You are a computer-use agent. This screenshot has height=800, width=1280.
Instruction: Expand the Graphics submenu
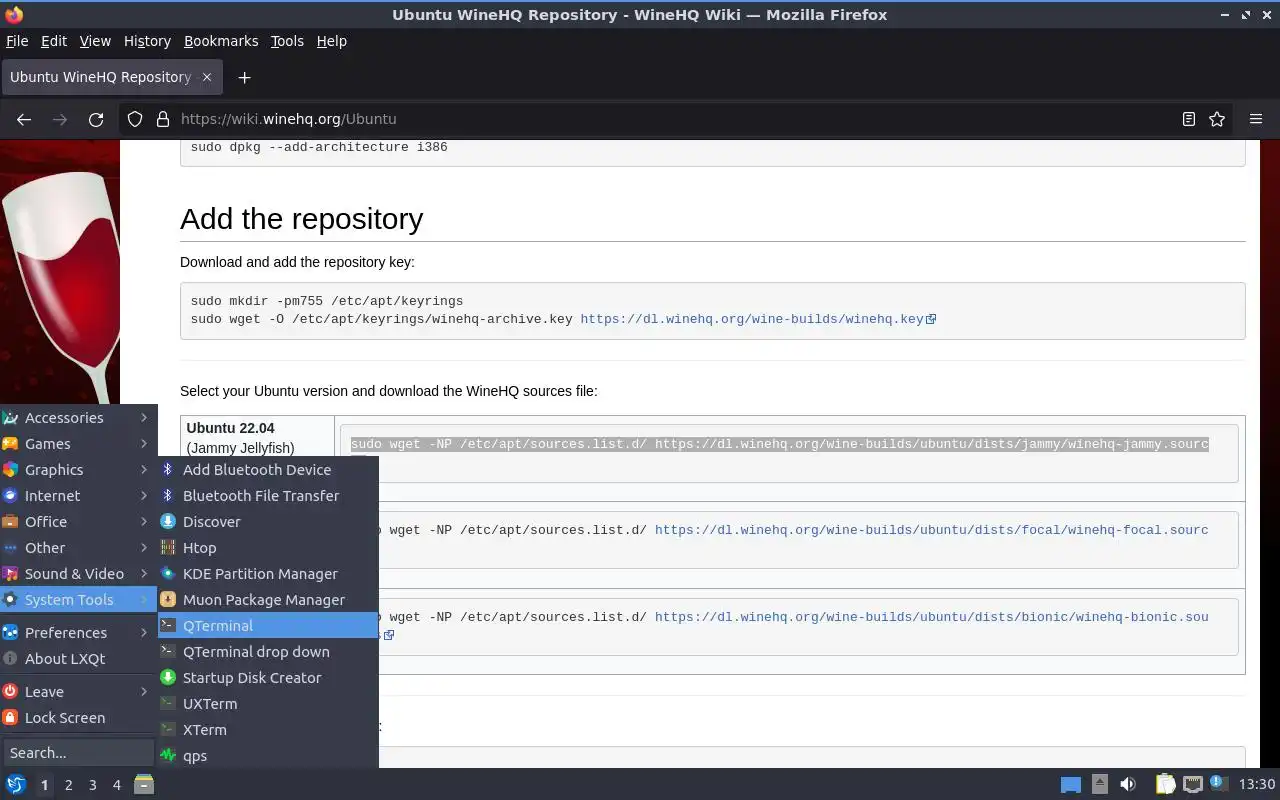(78, 470)
